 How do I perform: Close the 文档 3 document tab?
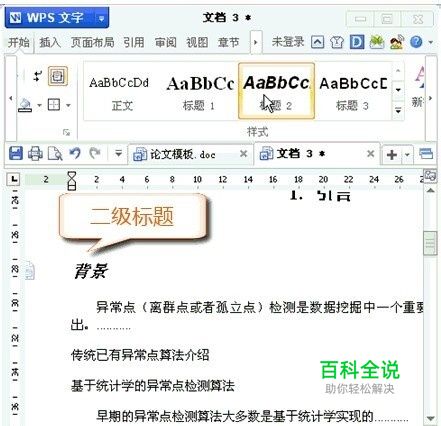tap(370, 154)
